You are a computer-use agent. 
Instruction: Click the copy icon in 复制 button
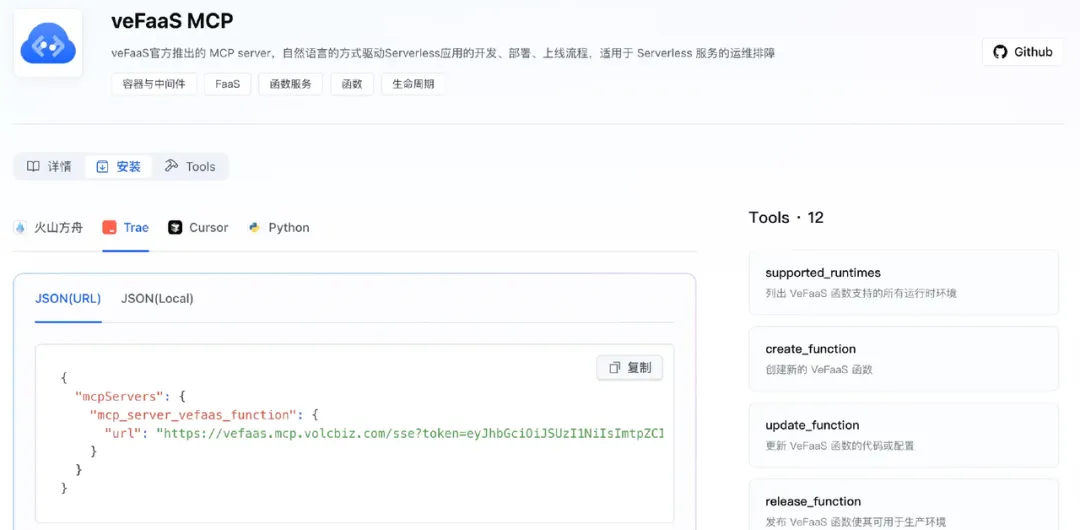pyautogui.click(x=615, y=368)
